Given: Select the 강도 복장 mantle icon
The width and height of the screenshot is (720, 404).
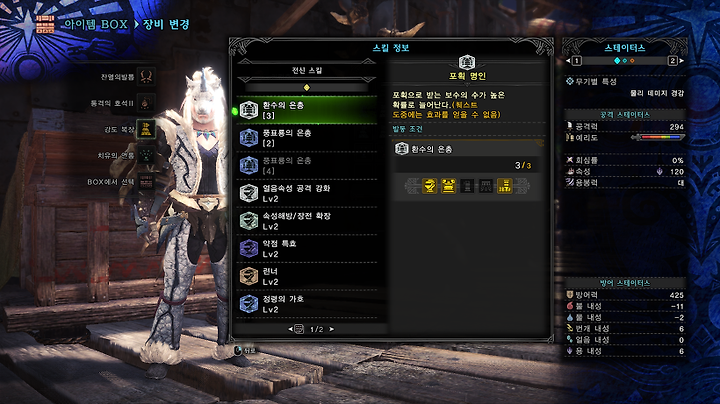Looking at the screenshot, I should click(x=146, y=129).
